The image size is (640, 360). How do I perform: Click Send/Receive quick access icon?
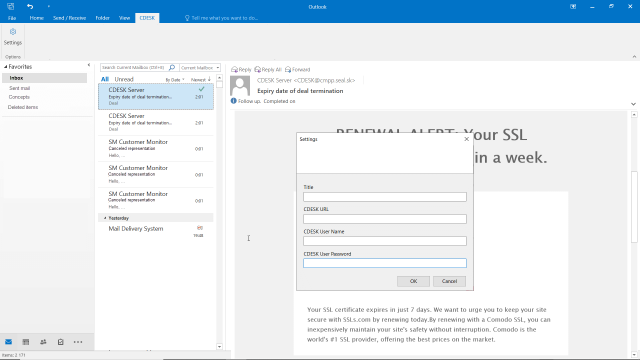pyautogui.click(x=11, y=7)
